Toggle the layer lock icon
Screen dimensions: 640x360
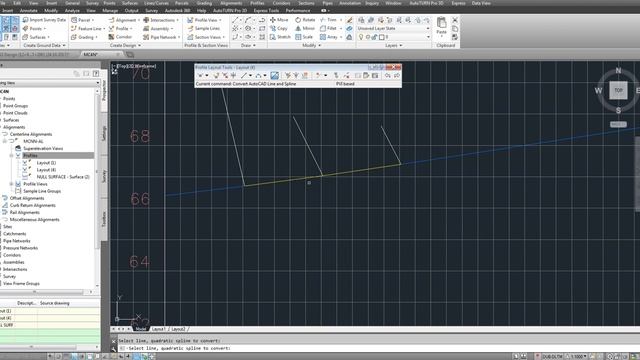(374, 37)
